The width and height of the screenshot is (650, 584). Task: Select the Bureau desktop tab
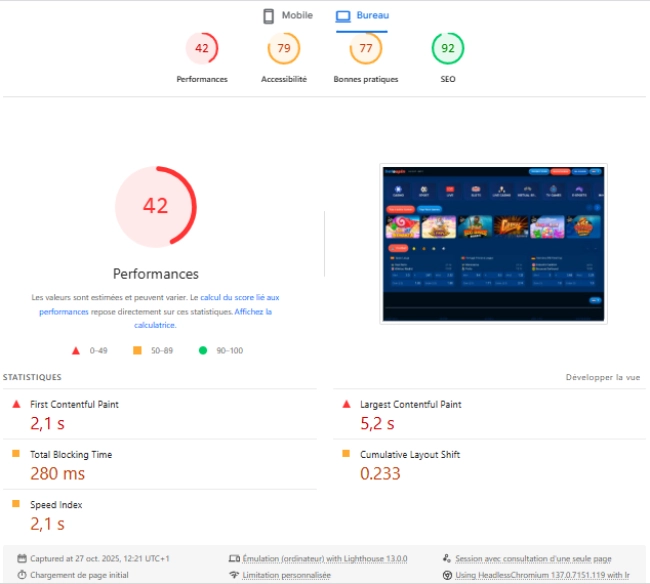[362, 16]
